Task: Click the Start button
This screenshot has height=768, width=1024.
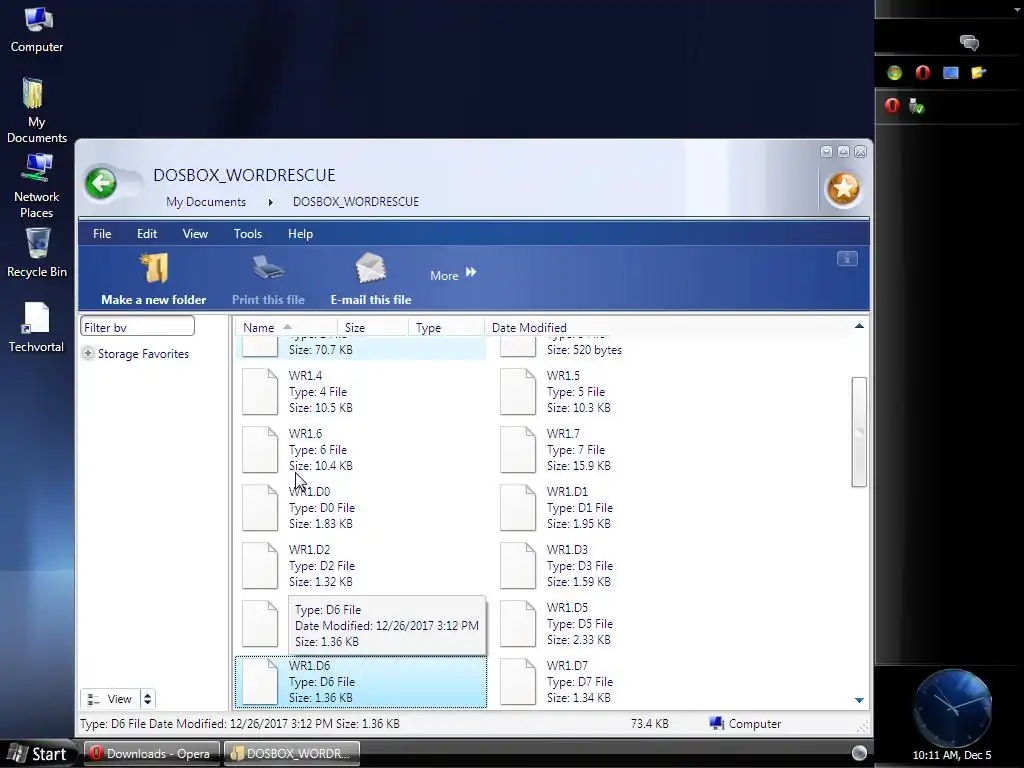Action: point(38,754)
